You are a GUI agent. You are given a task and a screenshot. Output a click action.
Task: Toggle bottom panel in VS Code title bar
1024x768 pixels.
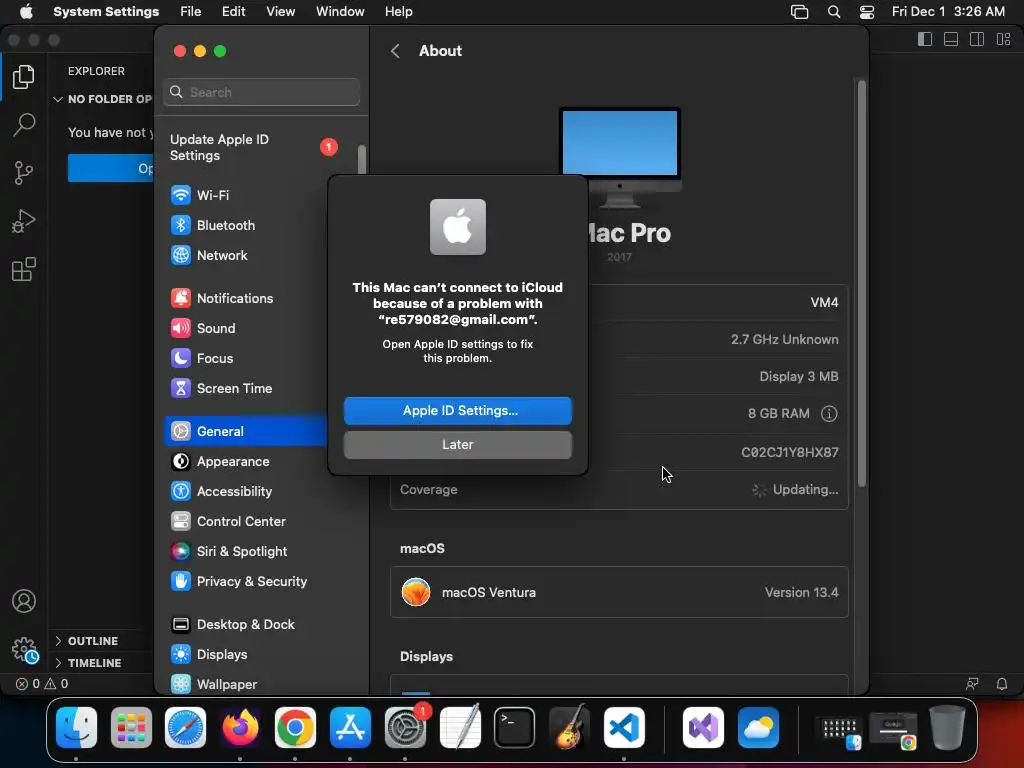951,39
